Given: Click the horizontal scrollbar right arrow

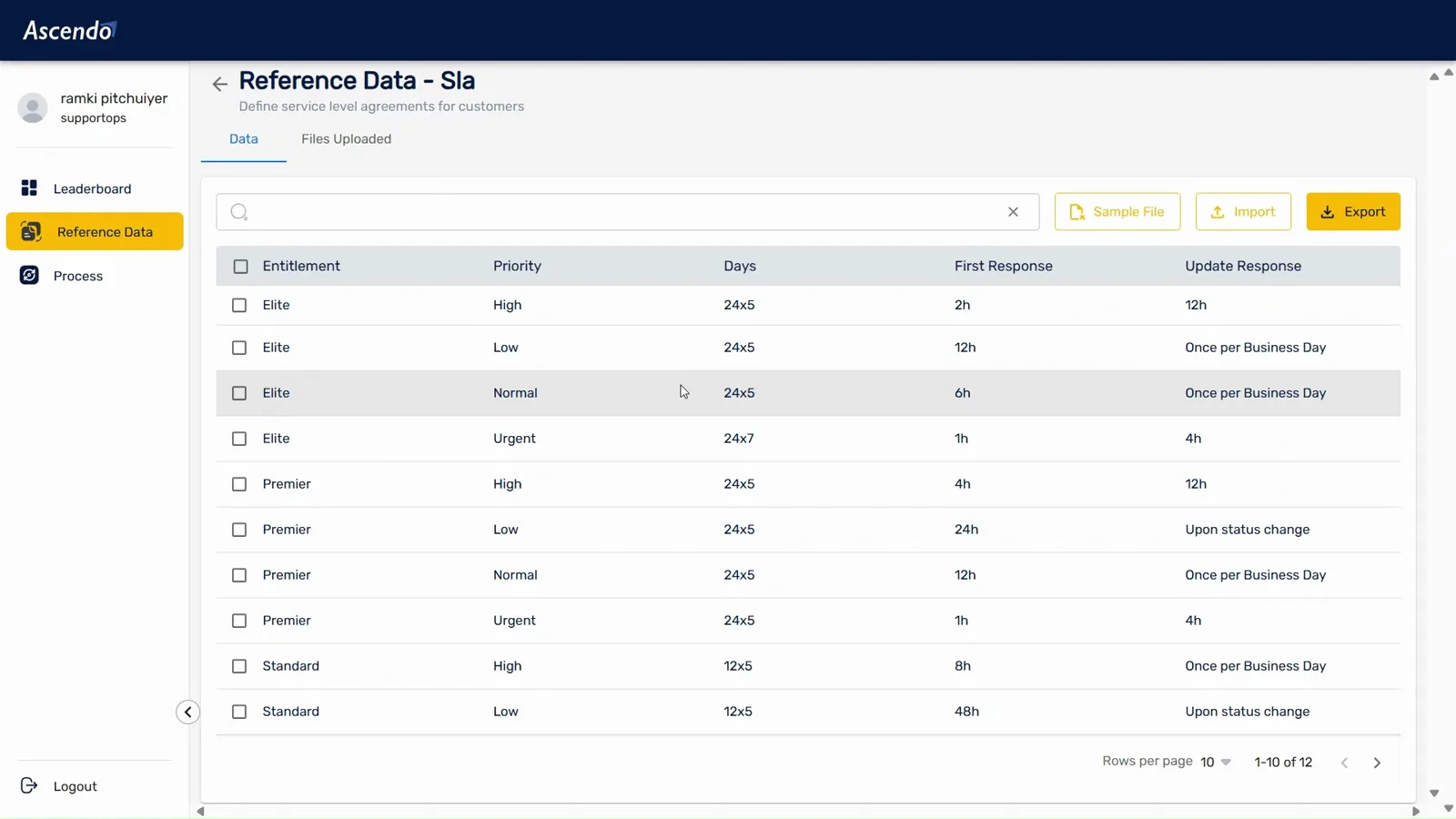Looking at the screenshot, I should [x=1415, y=812].
